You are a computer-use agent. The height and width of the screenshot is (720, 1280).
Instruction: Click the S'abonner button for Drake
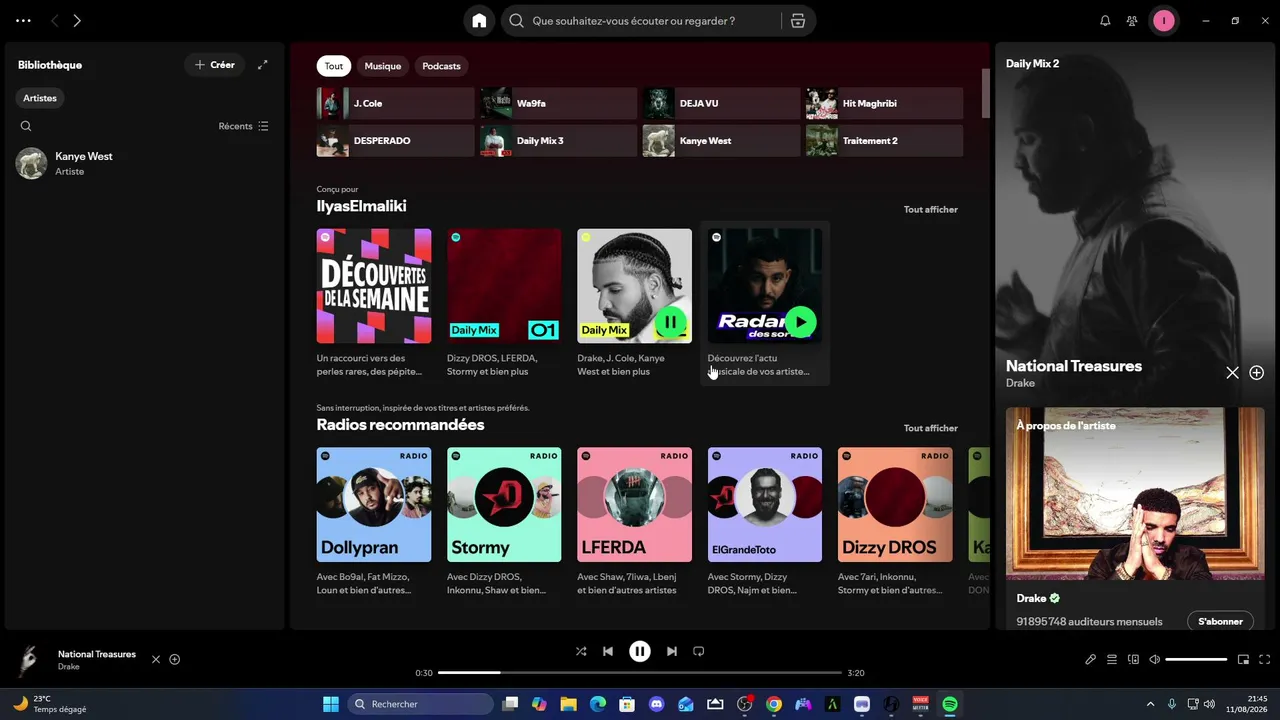coord(1220,621)
